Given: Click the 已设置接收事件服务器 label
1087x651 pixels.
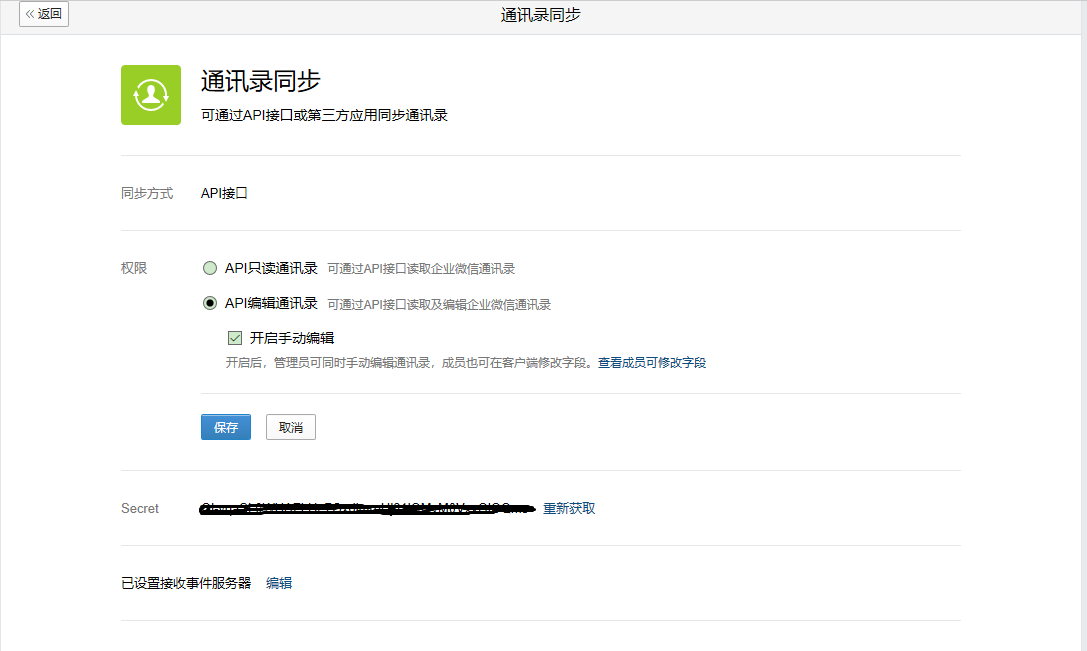Looking at the screenshot, I should pos(186,583).
